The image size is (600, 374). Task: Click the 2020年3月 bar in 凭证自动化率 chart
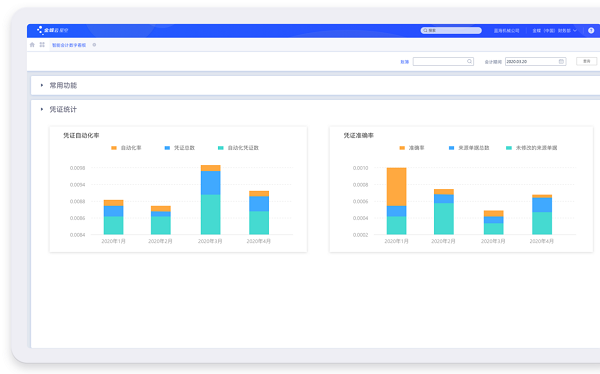point(210,200)
